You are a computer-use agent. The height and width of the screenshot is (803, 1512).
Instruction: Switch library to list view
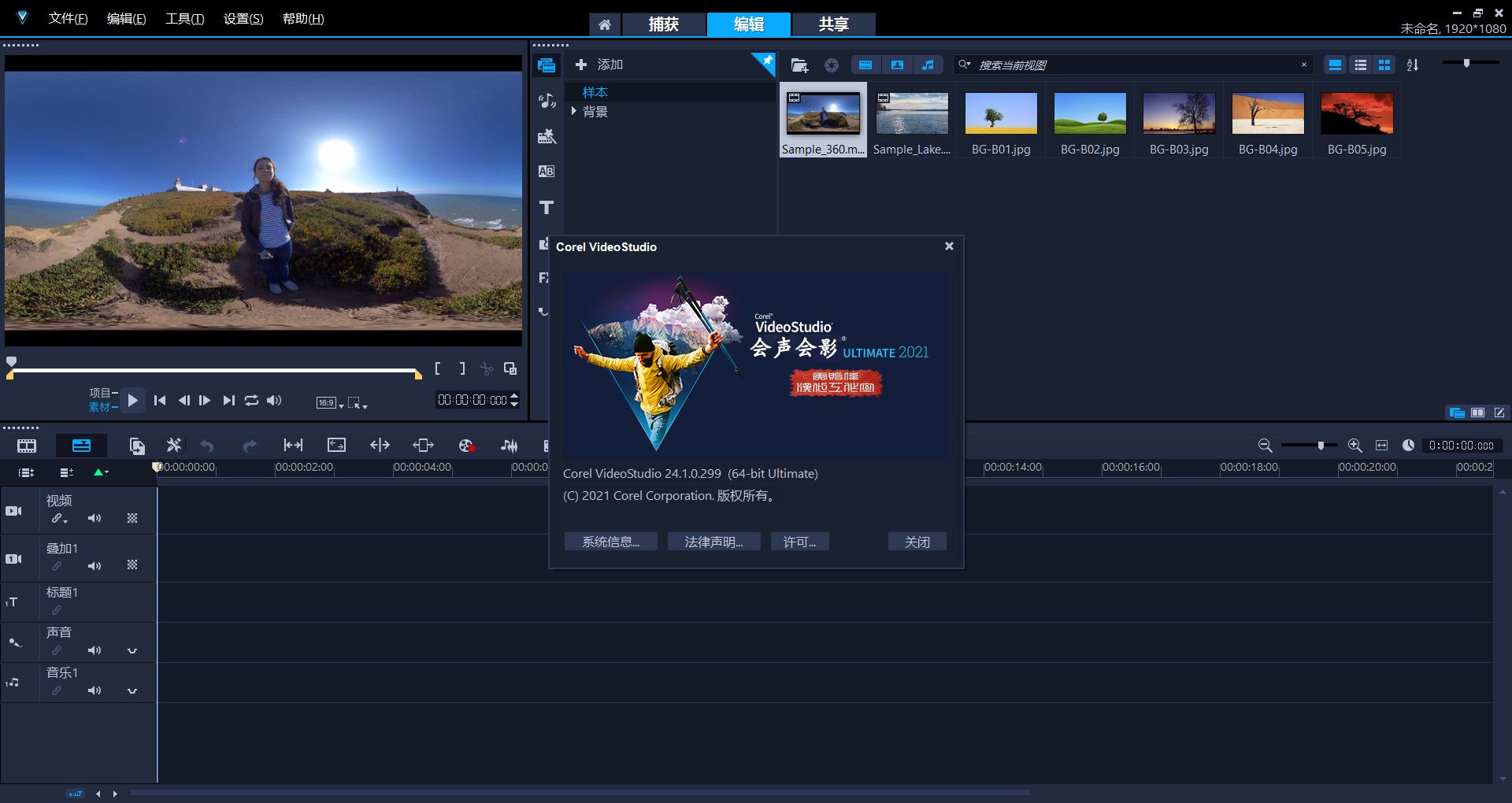1360,65
